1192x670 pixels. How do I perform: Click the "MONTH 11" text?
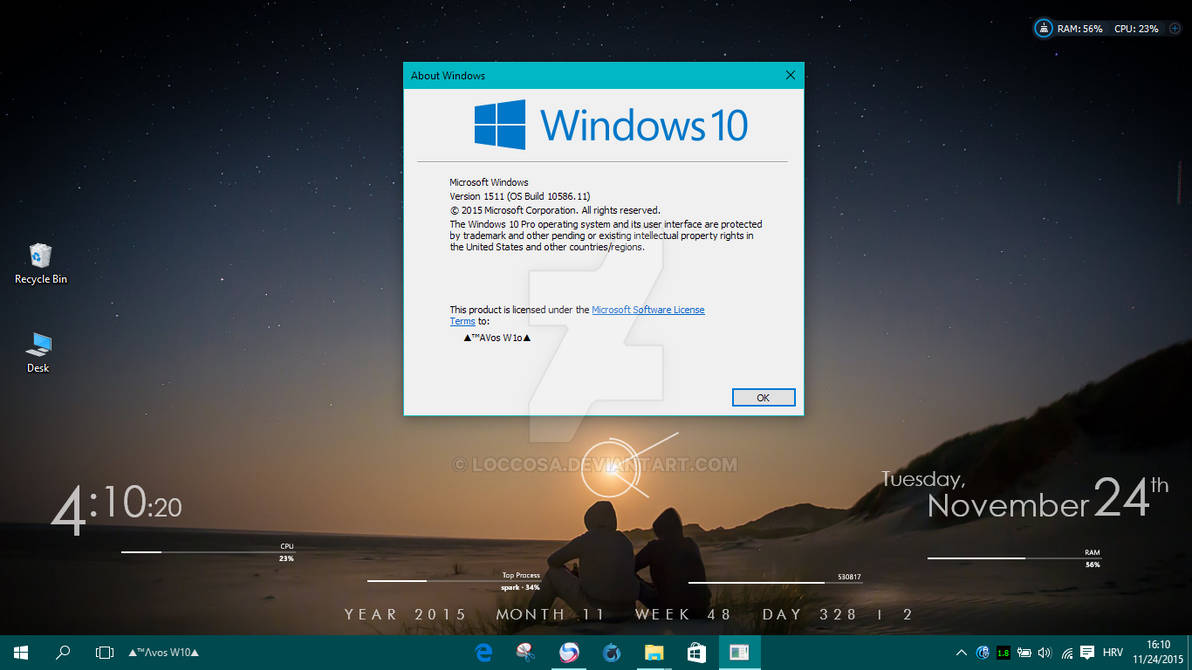click(x=551, y=614)
